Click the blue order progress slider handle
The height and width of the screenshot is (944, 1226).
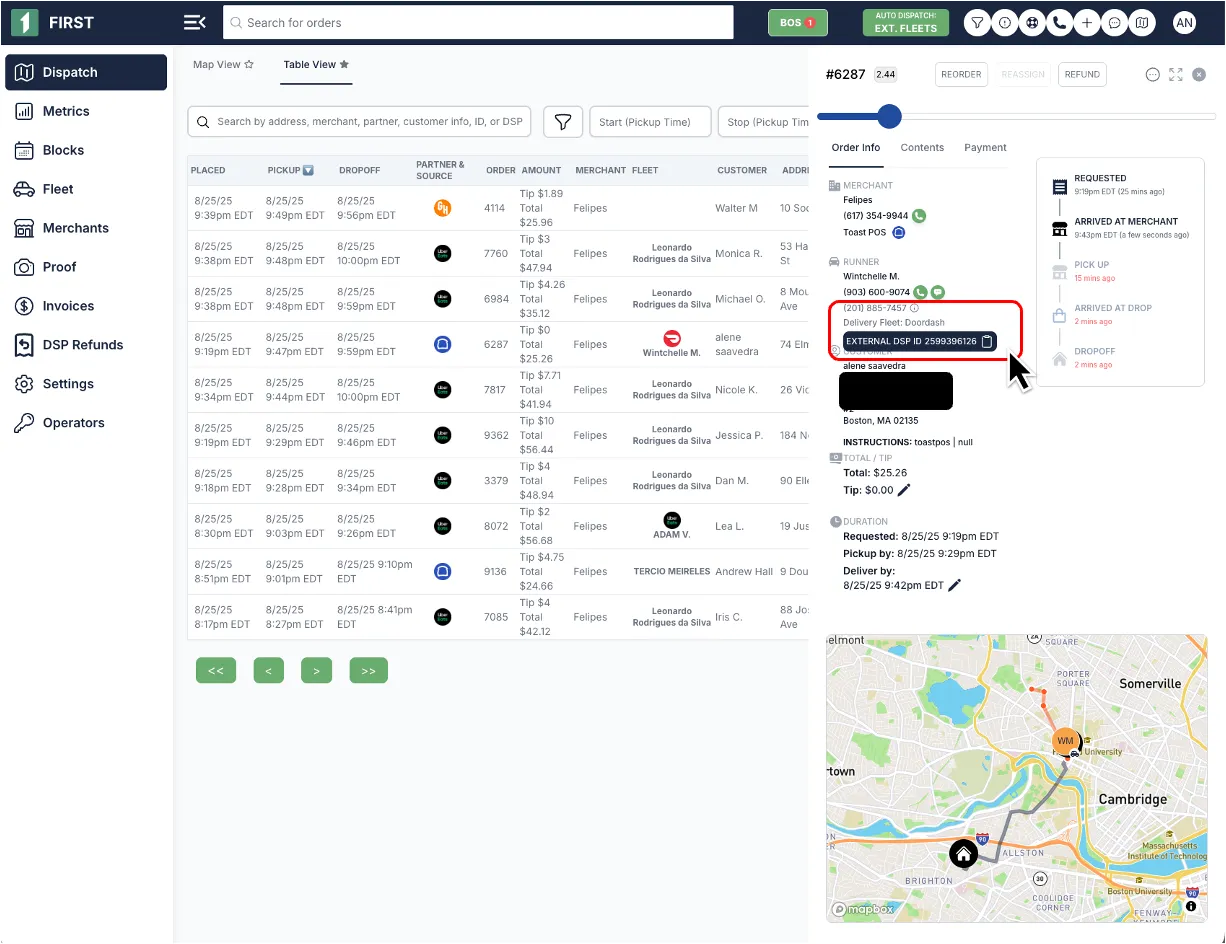889,117
